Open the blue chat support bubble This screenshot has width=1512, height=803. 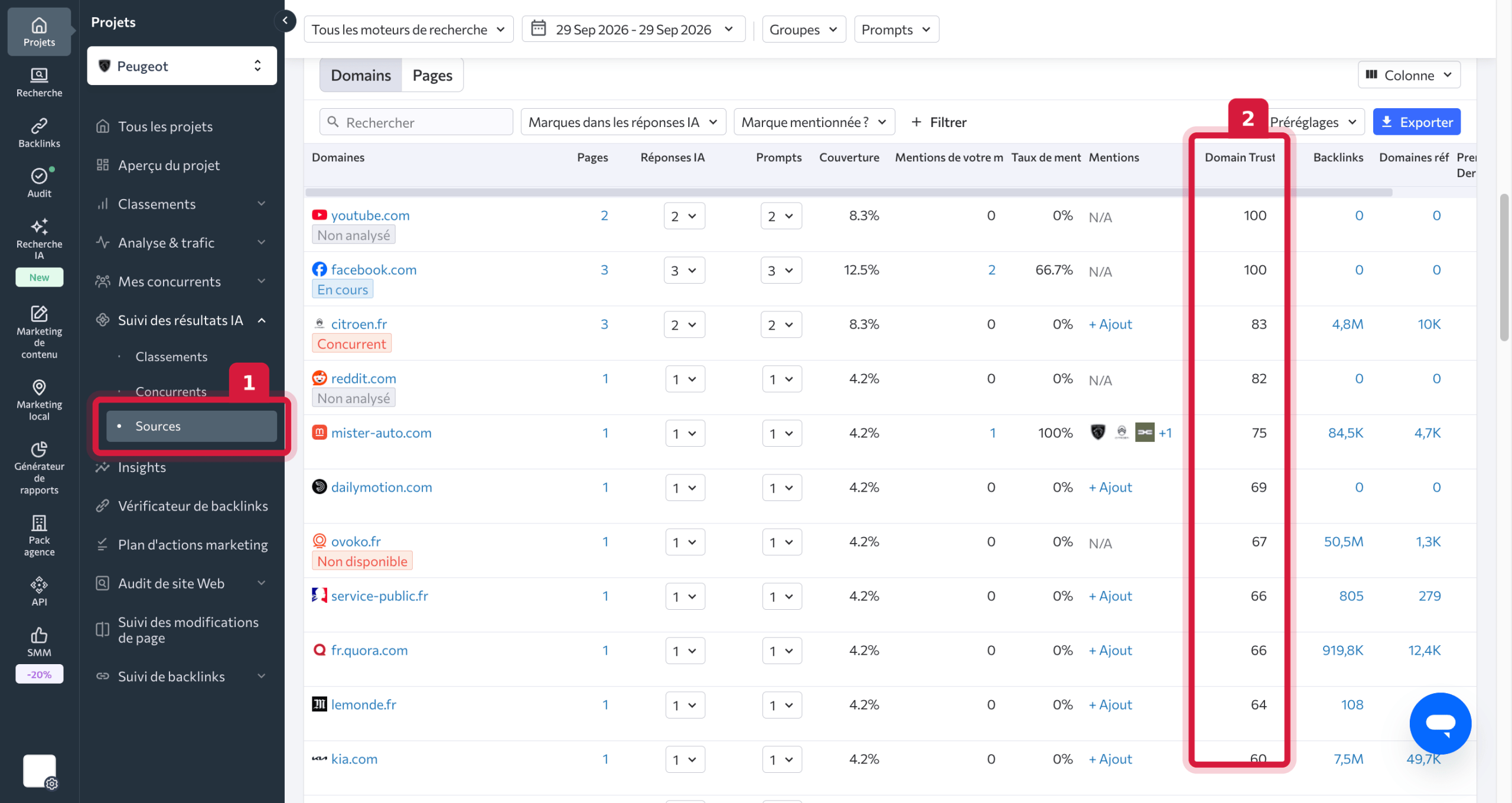(x=1440, y=723)
